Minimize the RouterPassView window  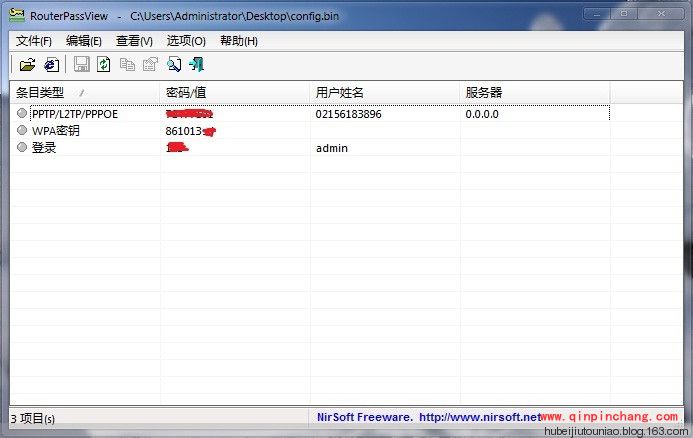597,14
